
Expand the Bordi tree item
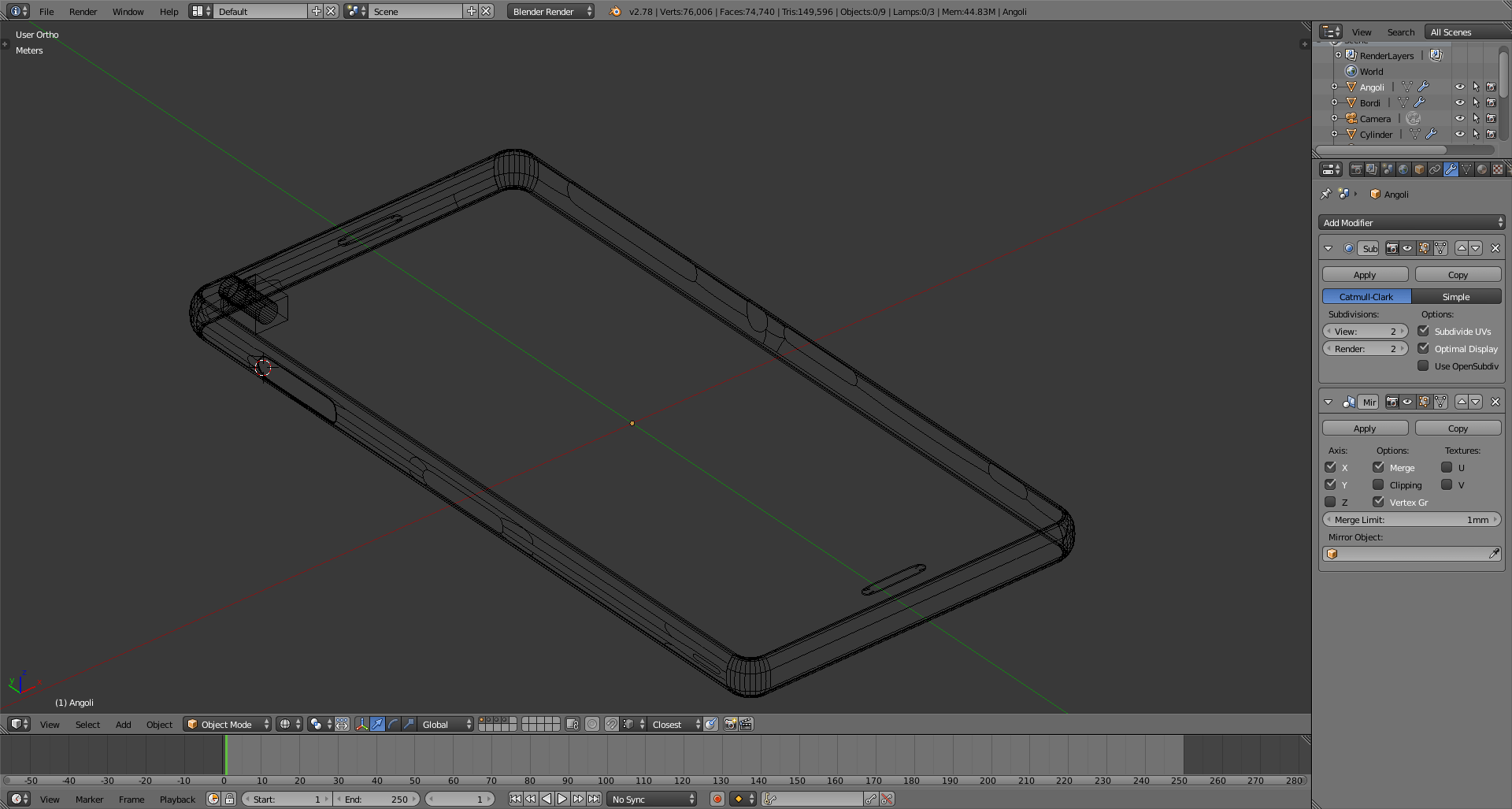pyautogui.click(x=1334, y=102)
